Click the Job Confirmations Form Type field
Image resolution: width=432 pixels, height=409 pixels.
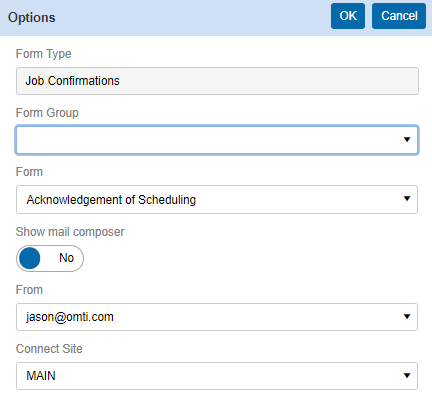(217, 81)
